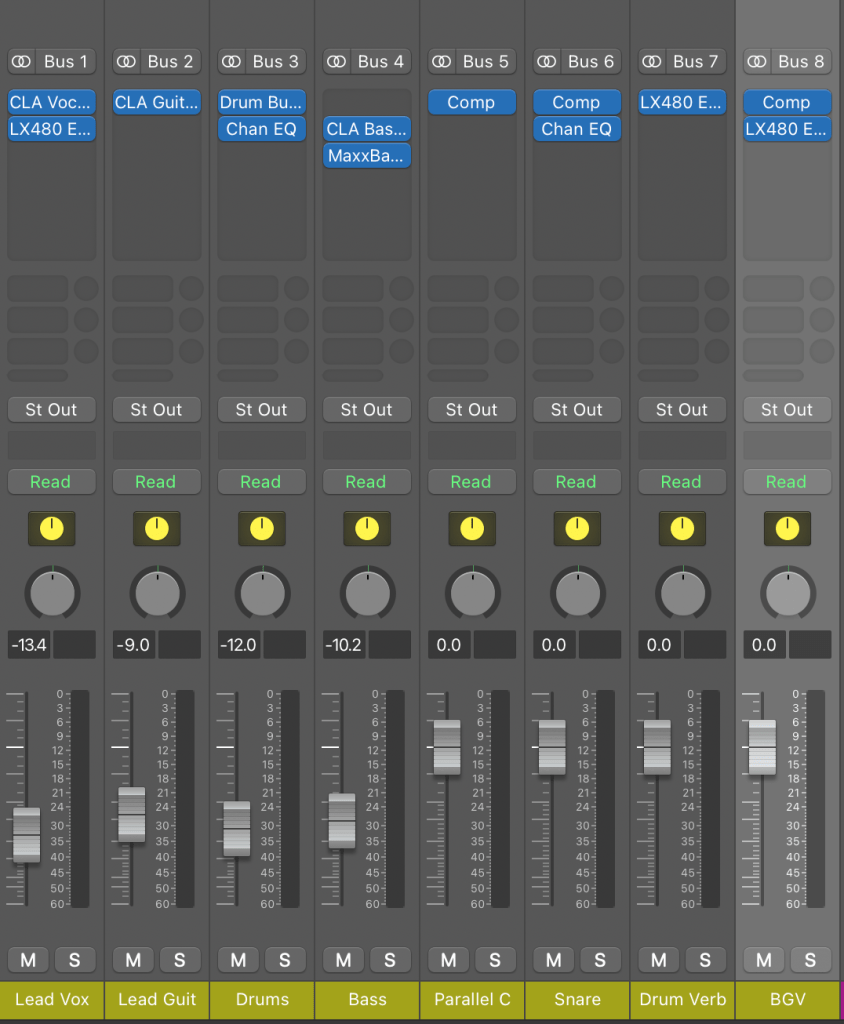This screenshot has height=1024, width=844.
Task: Click the stereo link icon on Bus 1
Action: (22, 62)
